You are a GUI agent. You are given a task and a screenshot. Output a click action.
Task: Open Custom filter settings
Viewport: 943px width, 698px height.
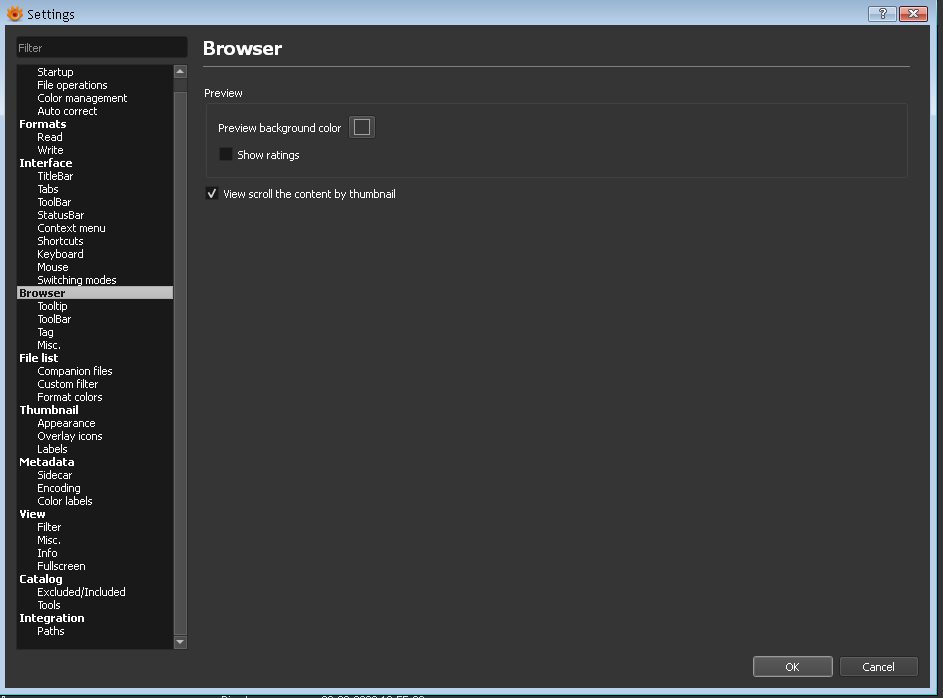tap(68, 384)
